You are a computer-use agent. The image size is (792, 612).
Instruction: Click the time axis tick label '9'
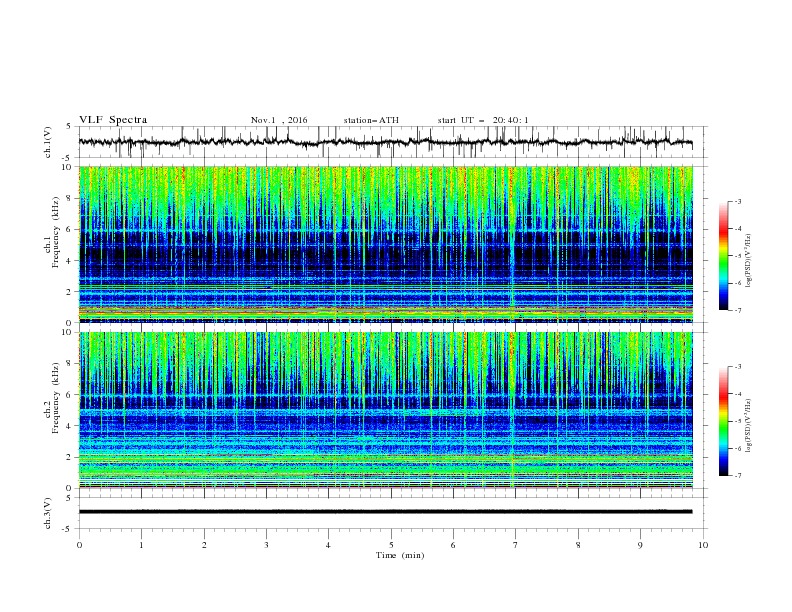pyautogui.click(x=640, y=545)
